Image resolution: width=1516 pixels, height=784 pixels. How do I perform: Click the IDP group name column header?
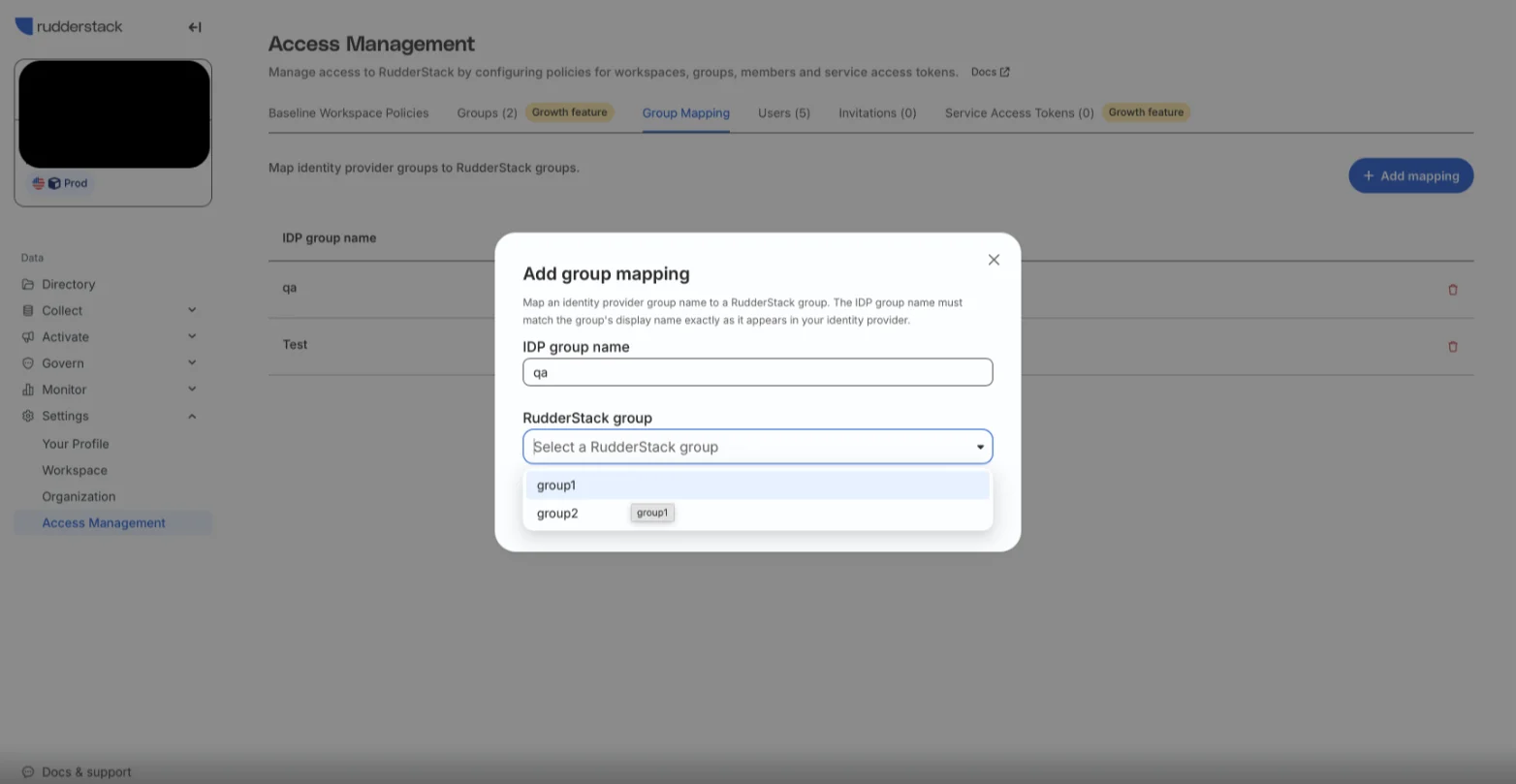[330, 238]
